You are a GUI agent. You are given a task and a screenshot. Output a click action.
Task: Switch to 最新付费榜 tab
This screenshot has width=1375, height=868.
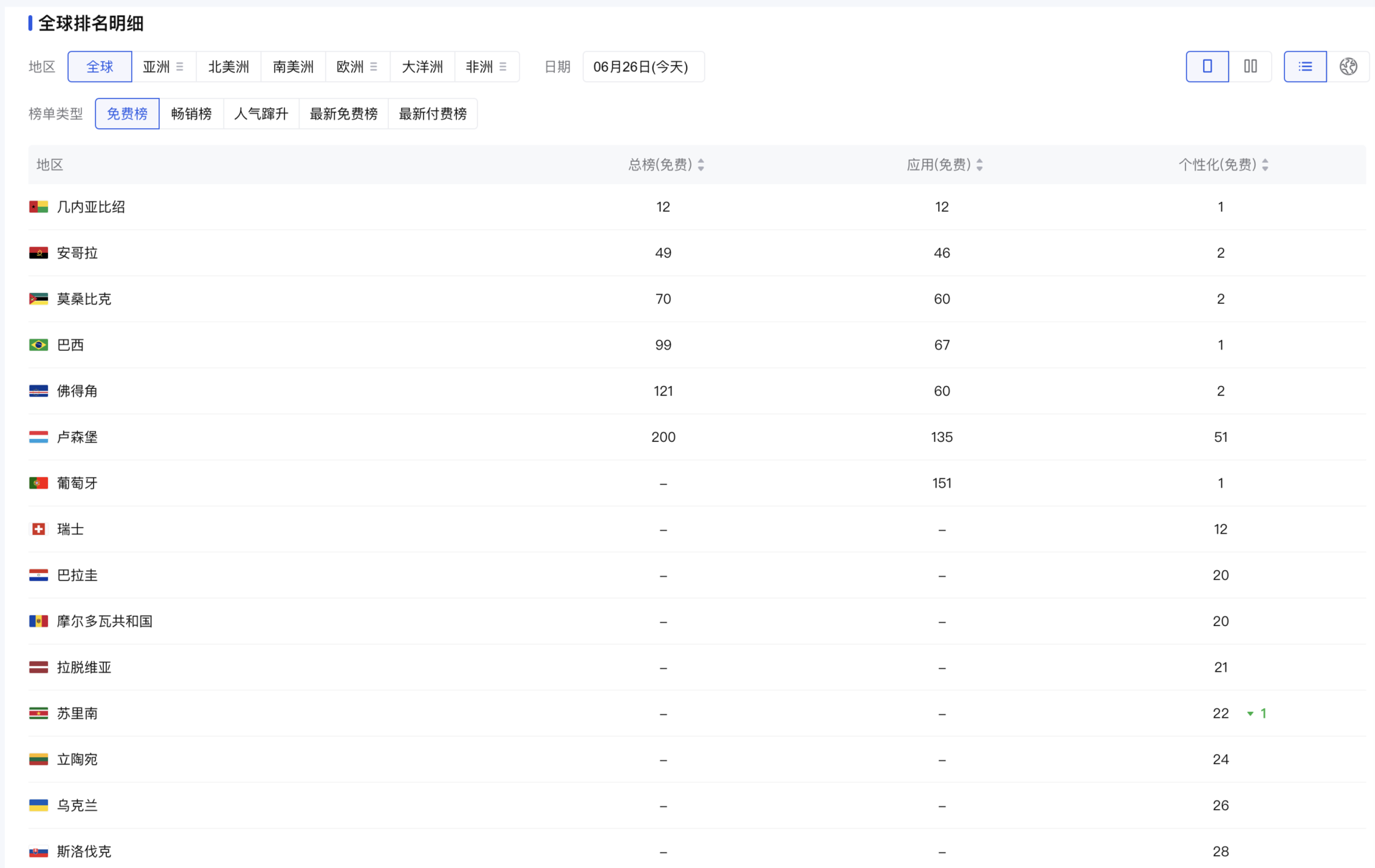pos(433,114)
